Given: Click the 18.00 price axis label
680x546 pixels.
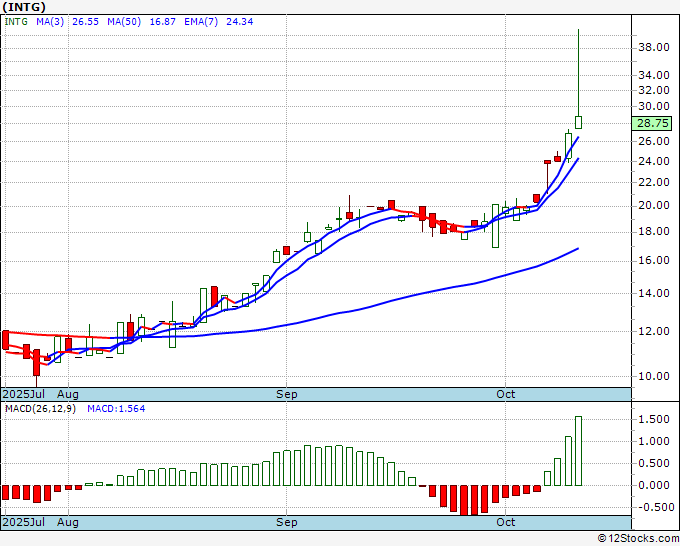Looking at the screenshot, I should point(654,231).
